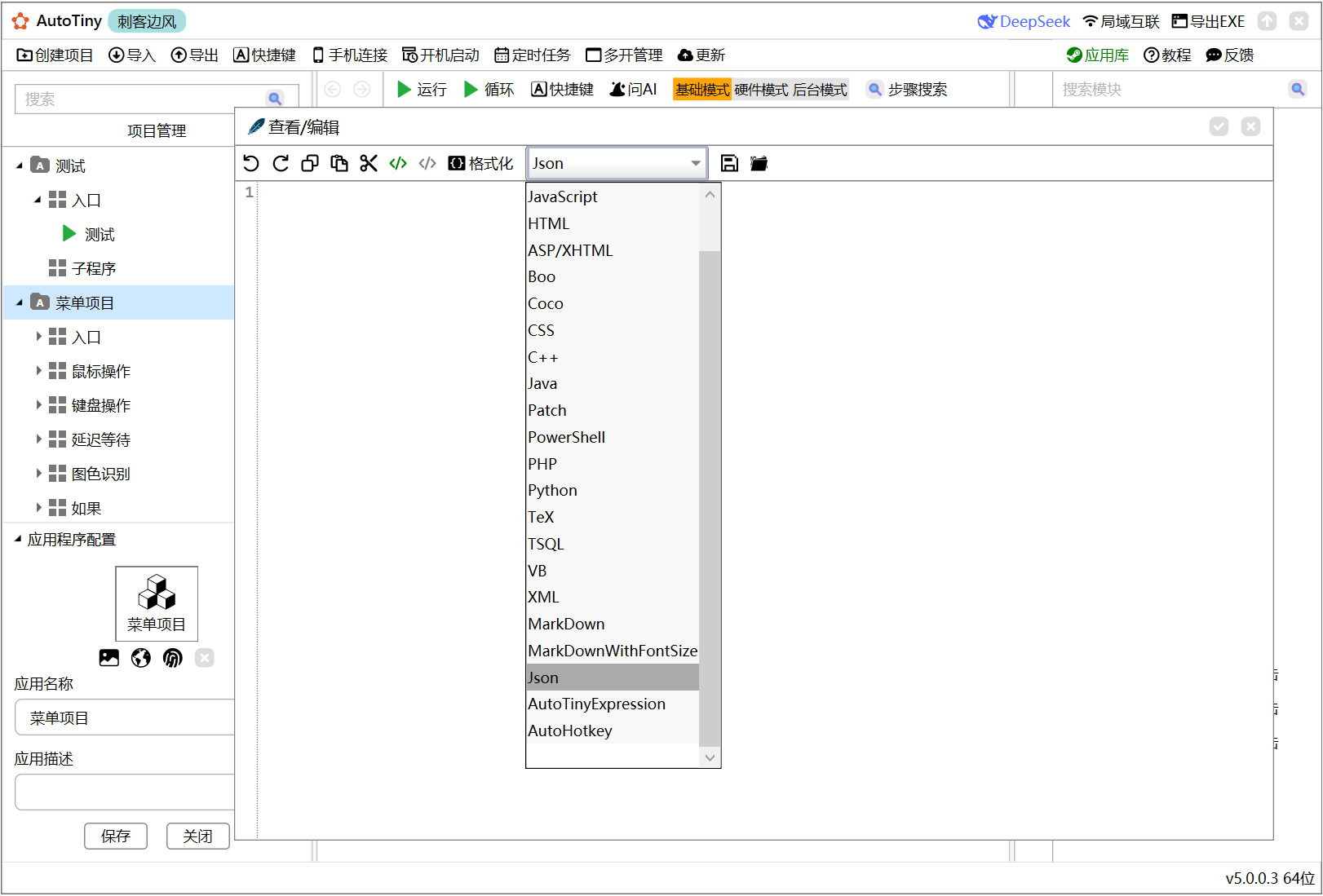The width and height of the screenshot is (1323, 896).
Task: Open 多开管理 from the menu bar
Action: click(x=625, y=55)
